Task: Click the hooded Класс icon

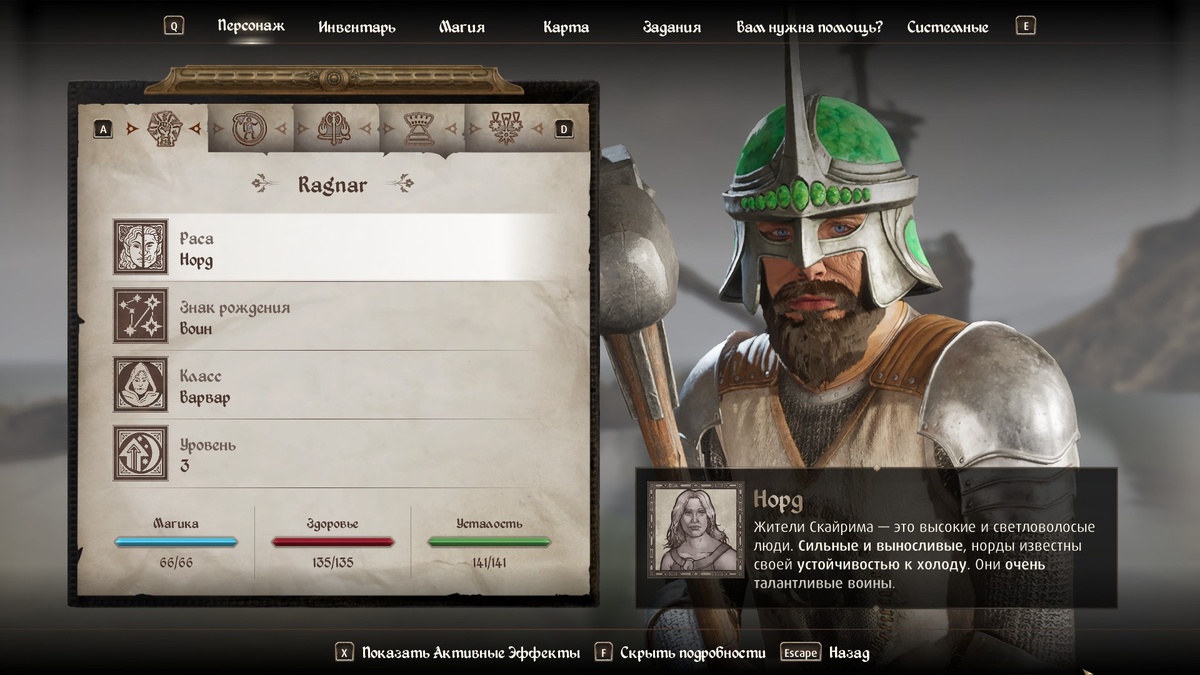Action: pos(140,385)
